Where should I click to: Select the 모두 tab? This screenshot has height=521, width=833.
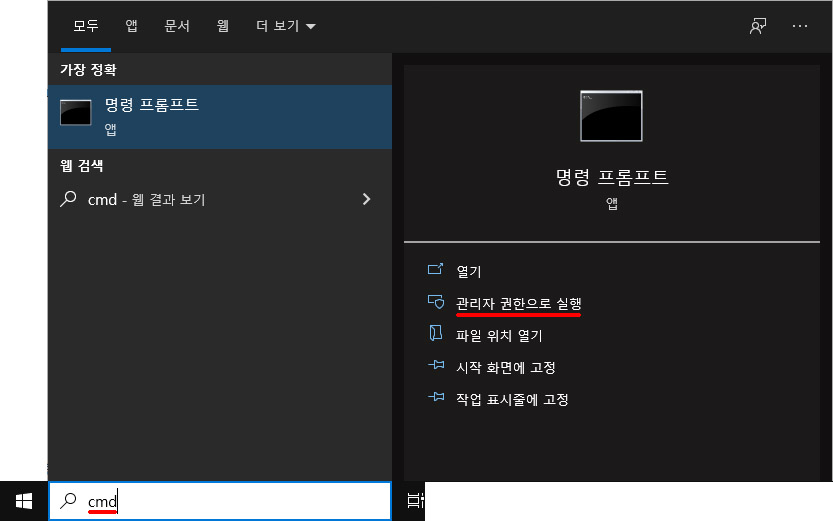(86, 25)
